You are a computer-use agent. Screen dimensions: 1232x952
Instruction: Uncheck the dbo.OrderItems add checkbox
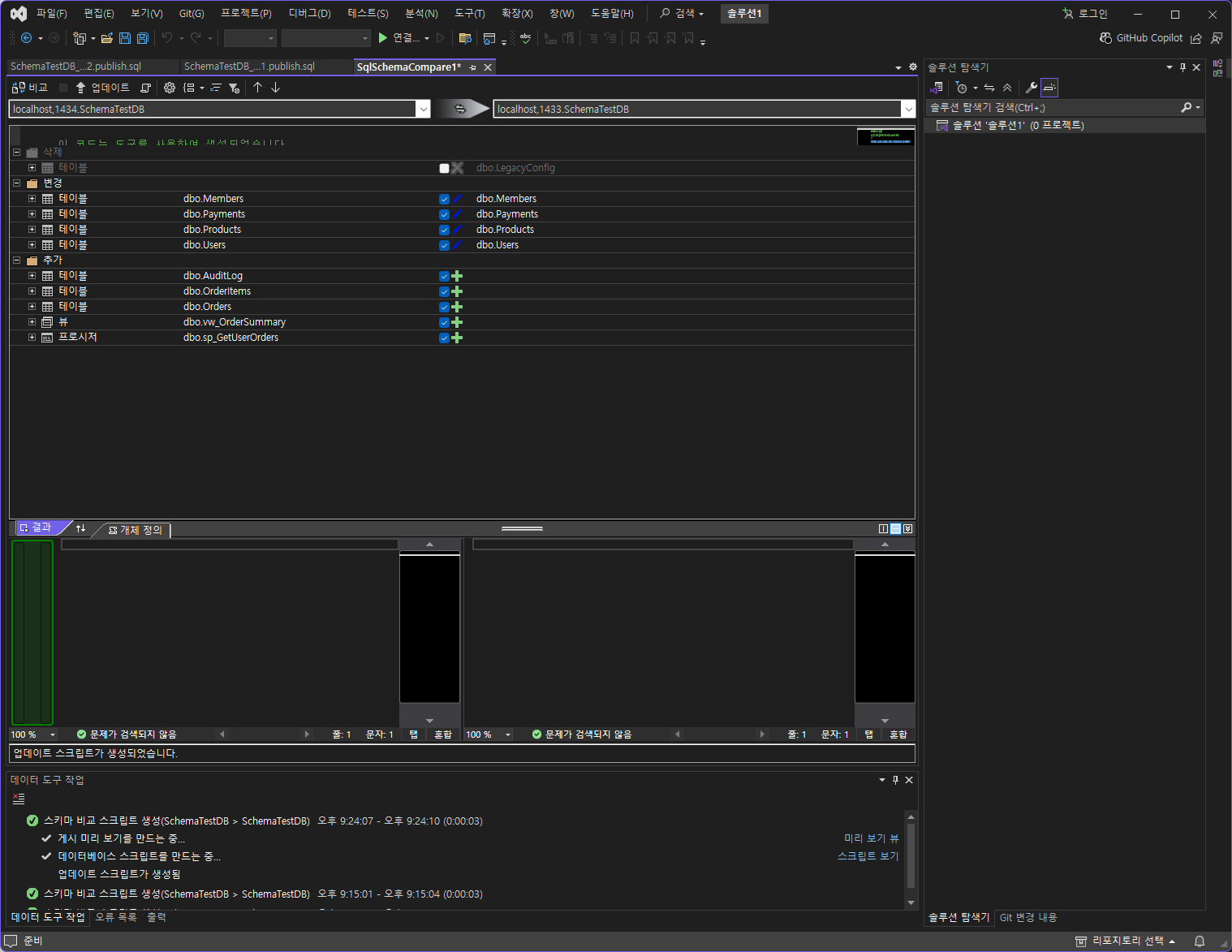[x=444, y=291]
